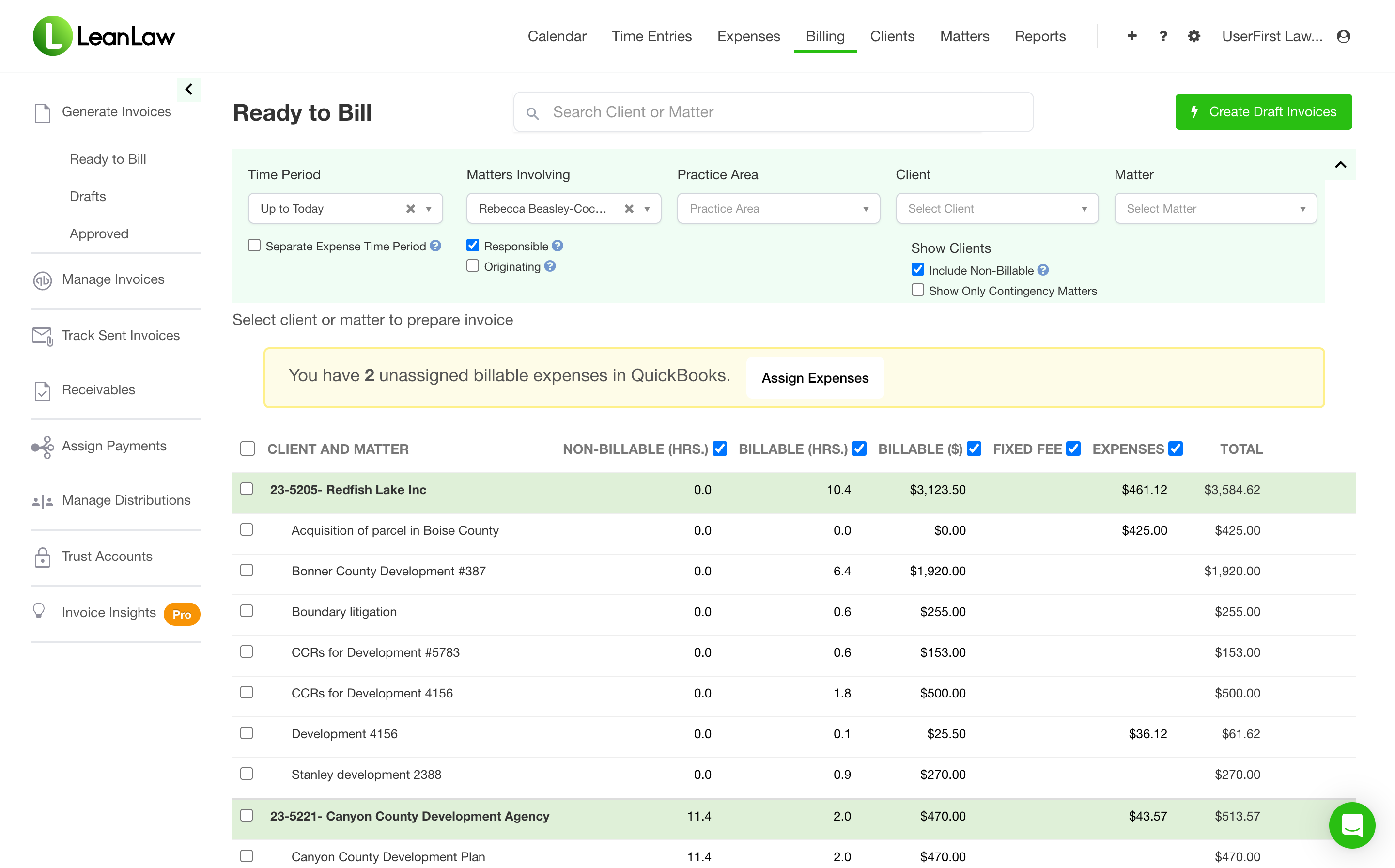Open the help question mark icon

coord(1163,36)
